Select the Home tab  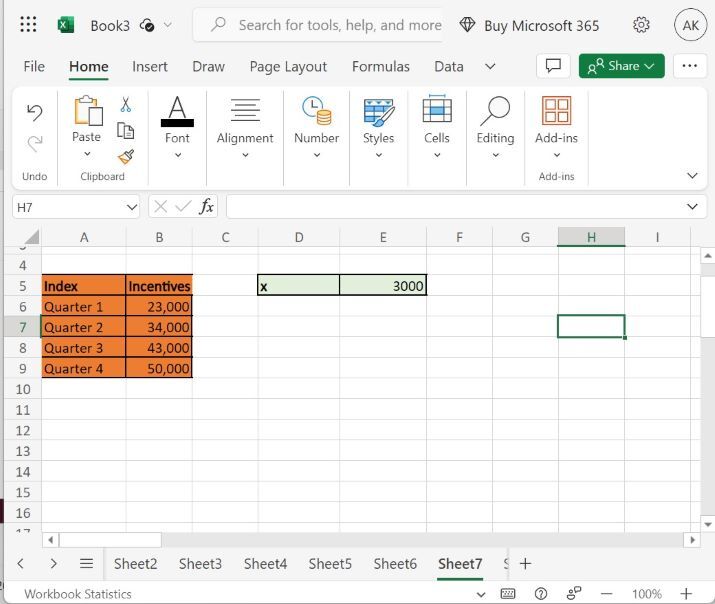tap(89, 67)
